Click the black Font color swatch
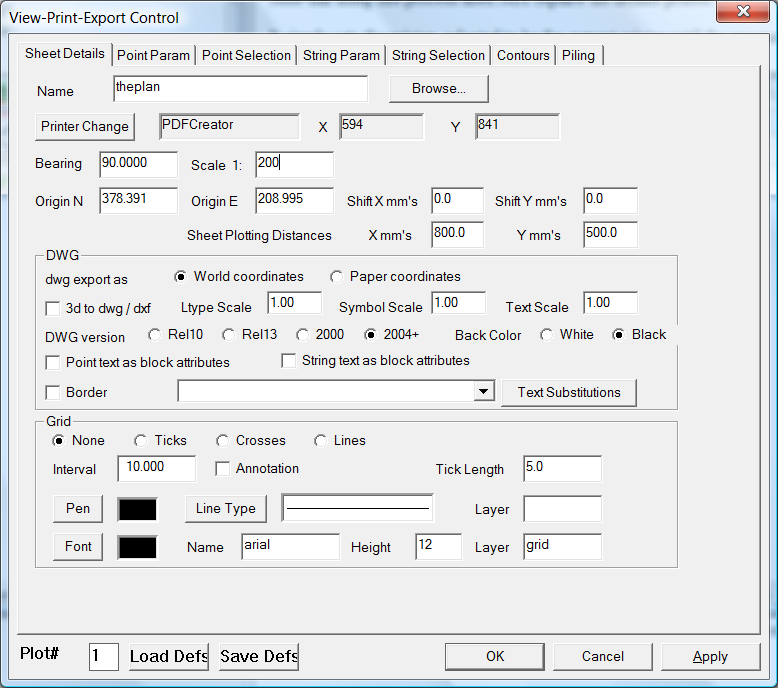778x688 pixels. pyautogui.click(x=138, y=547)
